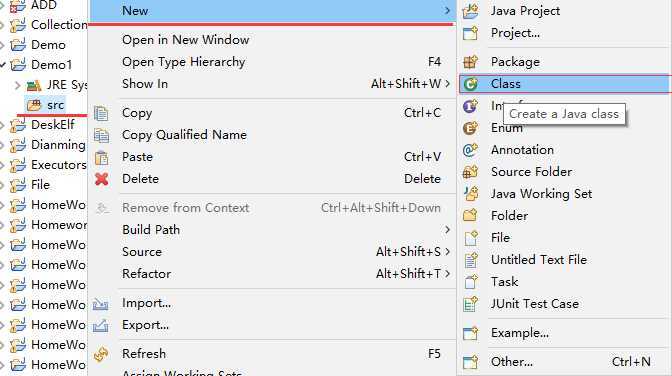This screenshot has width=672, height=376.
Task: Click the JUnit Test Case icon
Action: tap(470, 304)
